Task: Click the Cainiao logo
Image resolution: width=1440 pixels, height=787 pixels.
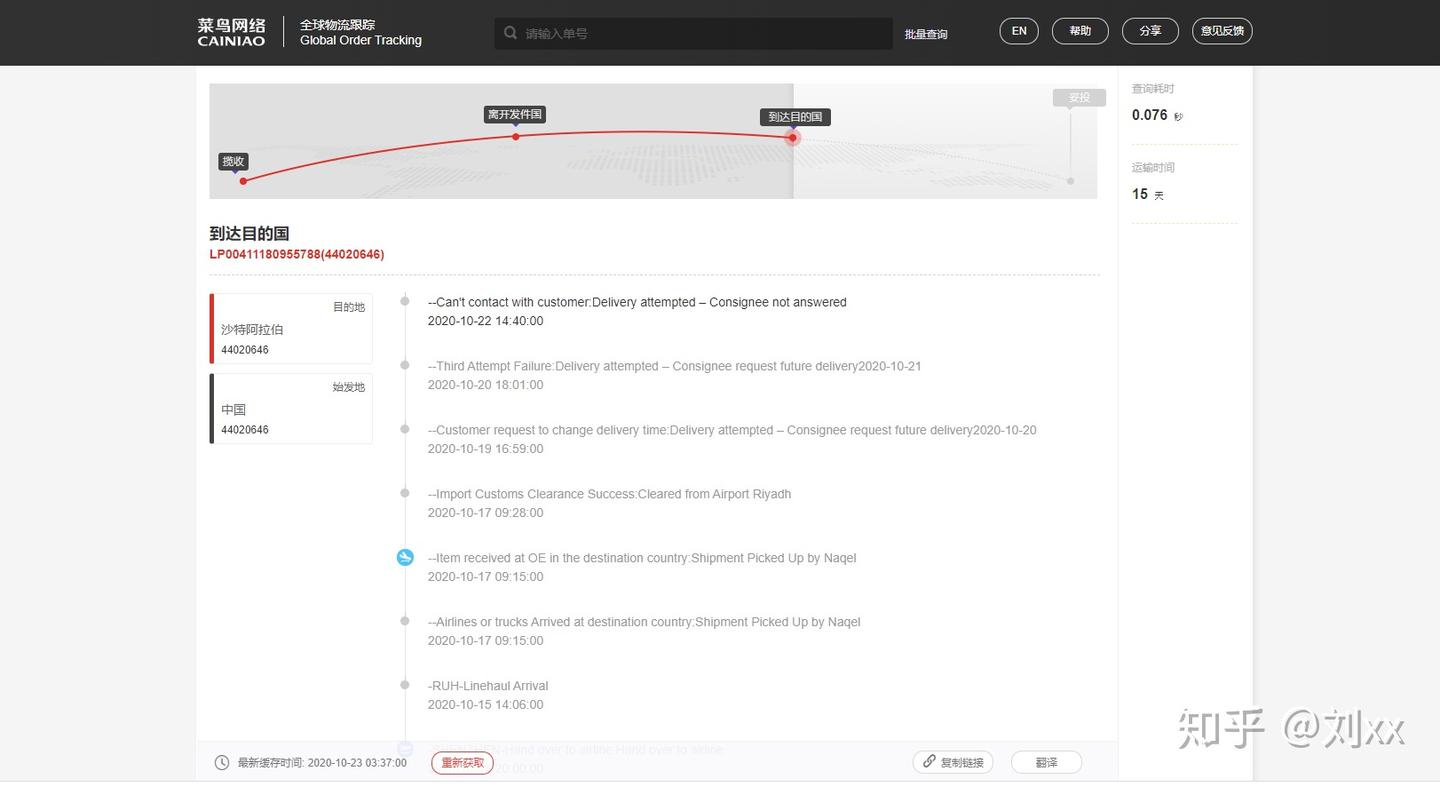Action: point(231,33)
